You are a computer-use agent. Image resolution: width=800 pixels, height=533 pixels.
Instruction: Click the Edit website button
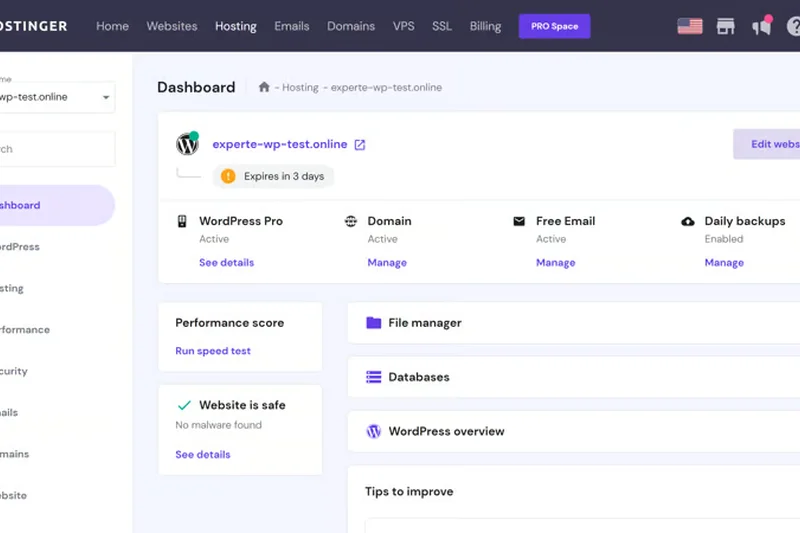point(766,144)
